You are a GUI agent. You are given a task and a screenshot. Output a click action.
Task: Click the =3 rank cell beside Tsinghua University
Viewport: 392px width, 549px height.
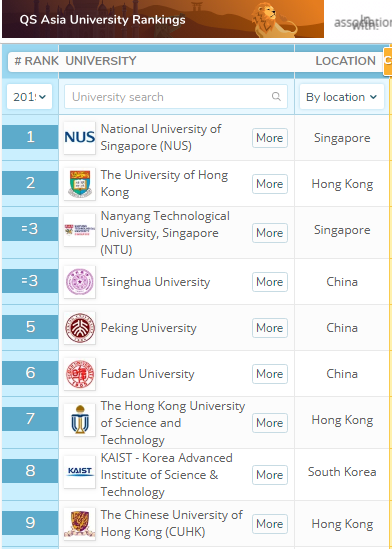click(x=30, y=281)
